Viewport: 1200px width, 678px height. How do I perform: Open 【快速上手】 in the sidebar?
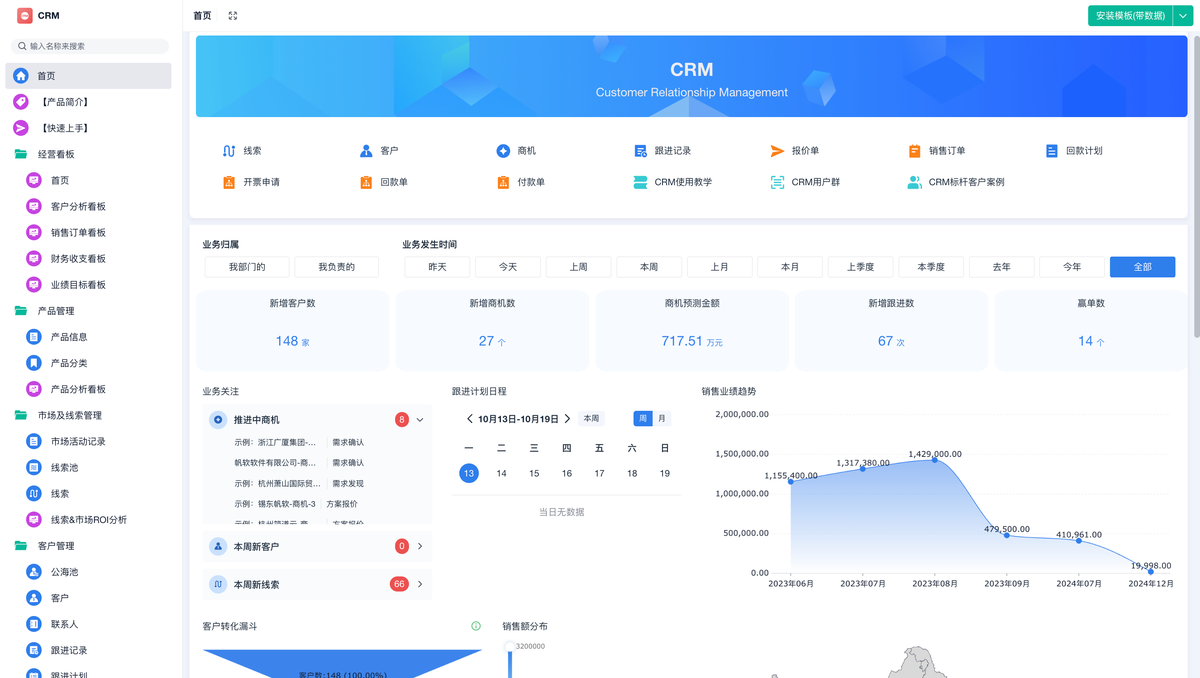point(90,128)
